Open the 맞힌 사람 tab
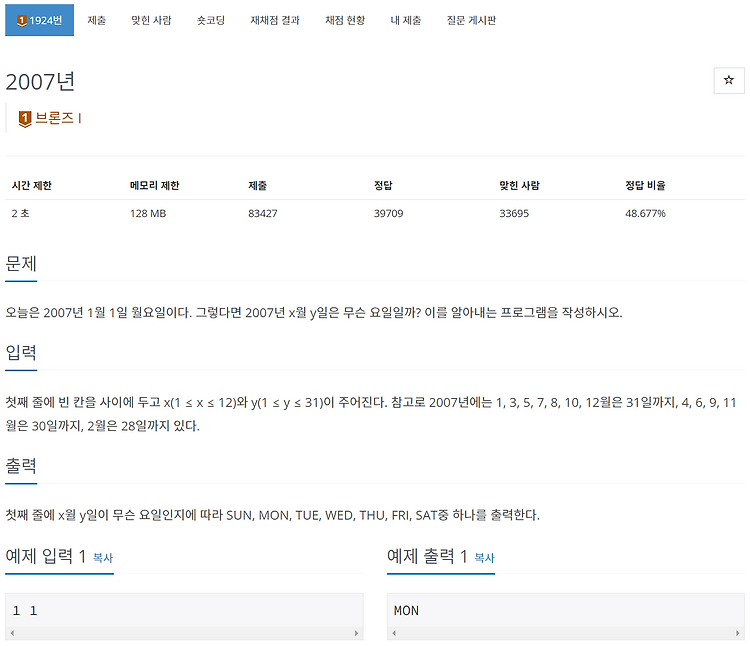750x646 pixels. click(151, 20)
